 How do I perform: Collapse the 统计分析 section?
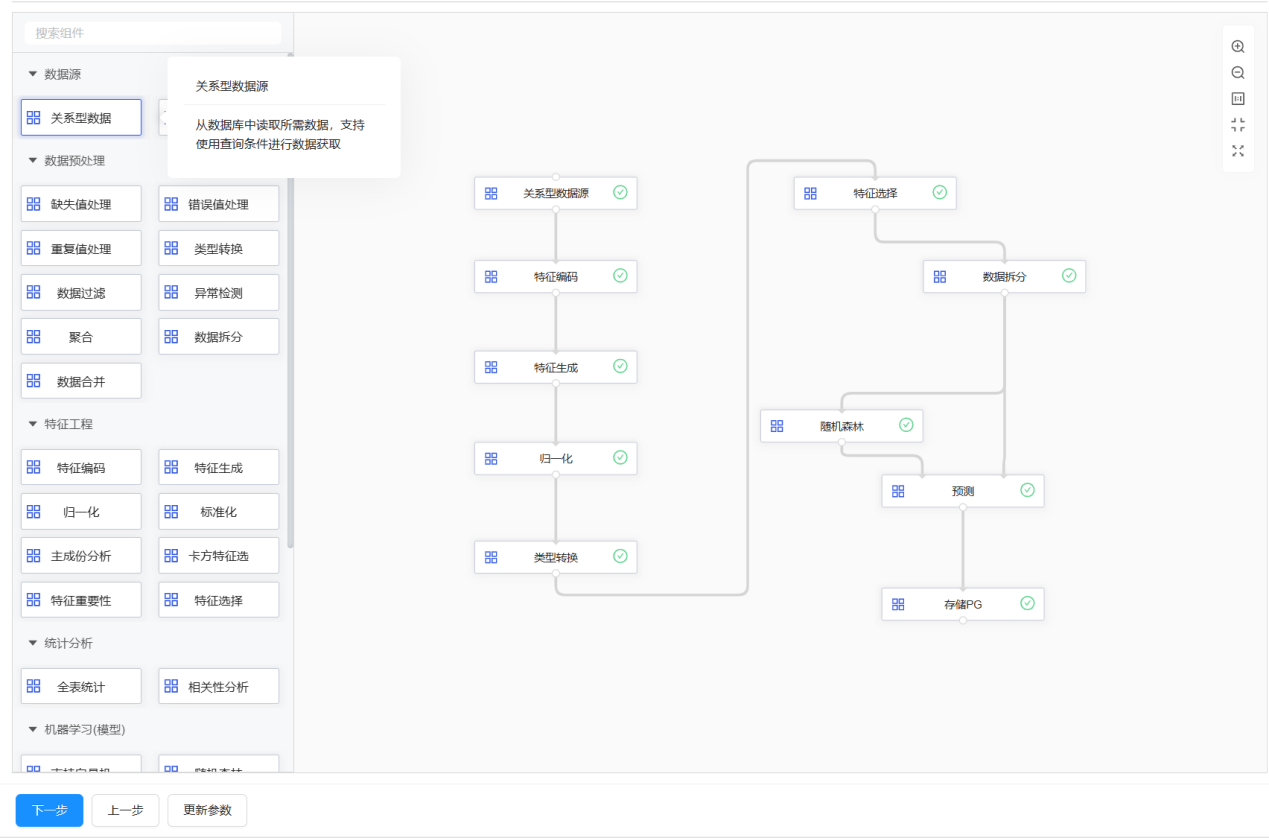pyautogui.click(x=33, y=643)
